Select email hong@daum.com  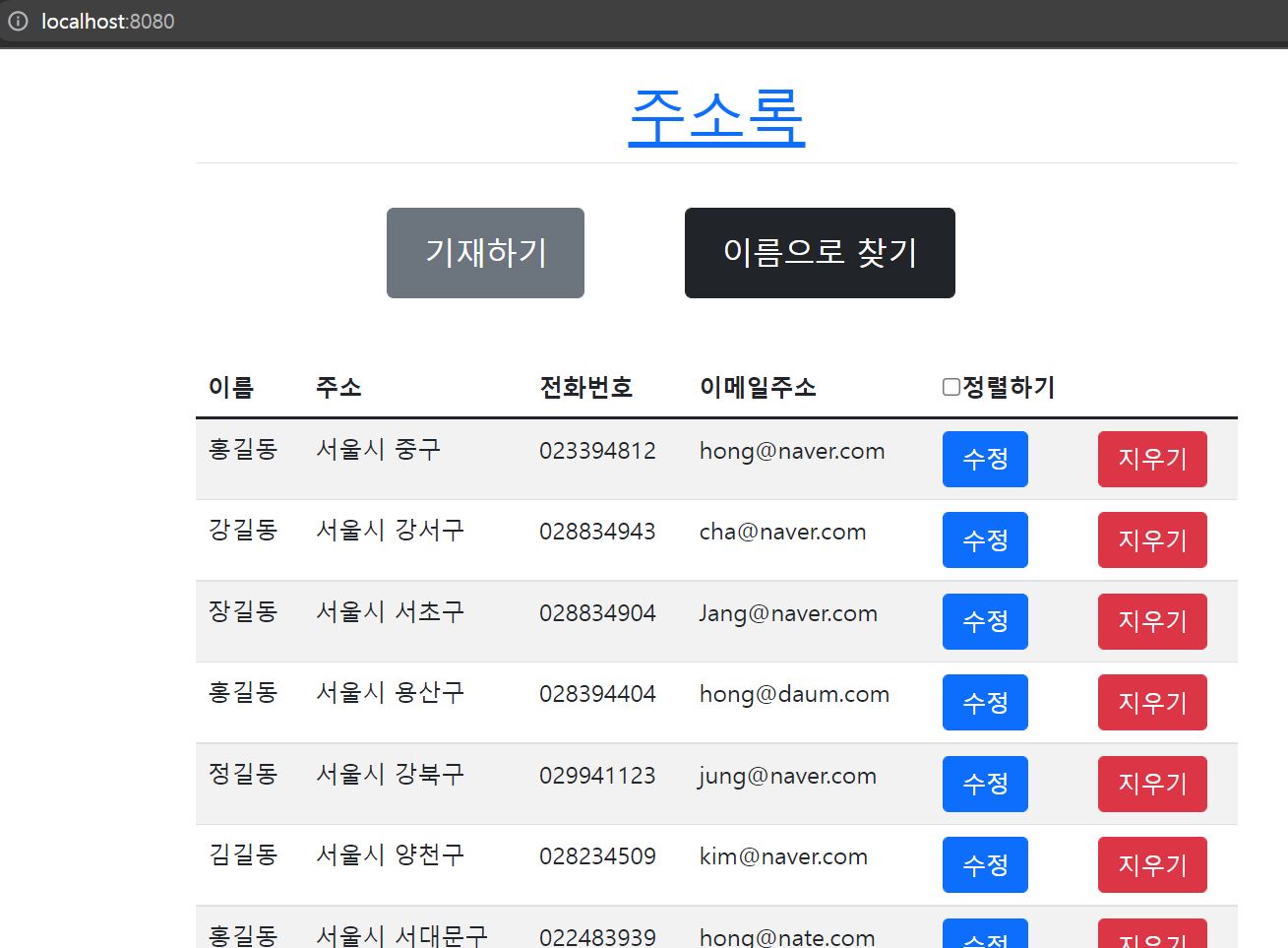[794, 694]
